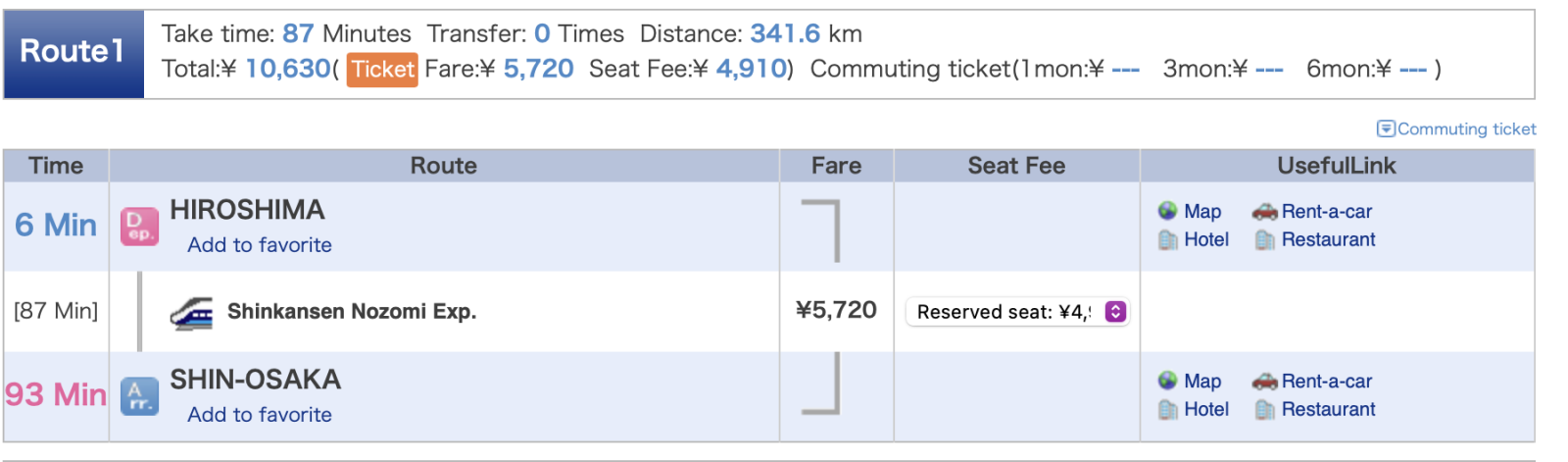The height and width of the screenshot is (462, 1568).
Task: Click the building icon for Hiroshima Restaurant
Action: pyautogui.click(x=1264, y=239)
